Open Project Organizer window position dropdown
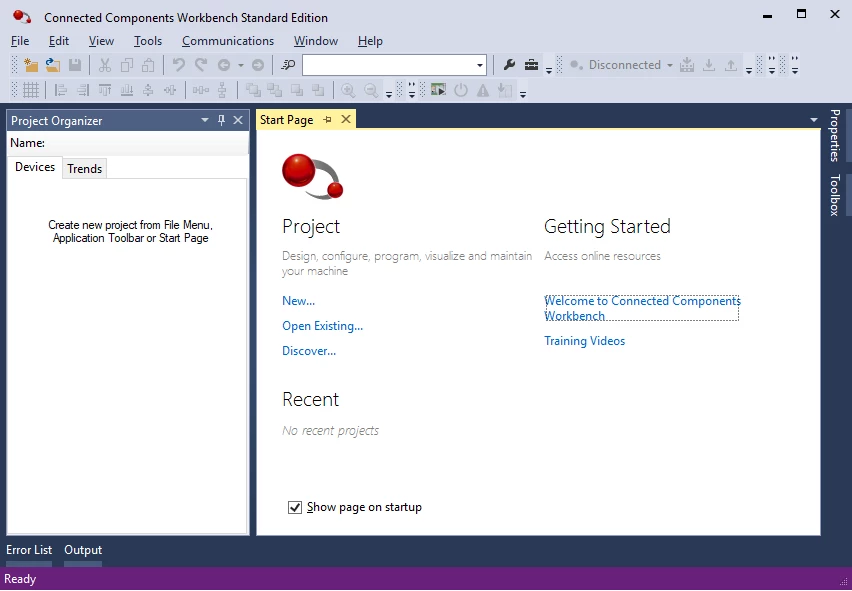Image resolution: width=852 pixels, height=591 pixels. (205, 120)
